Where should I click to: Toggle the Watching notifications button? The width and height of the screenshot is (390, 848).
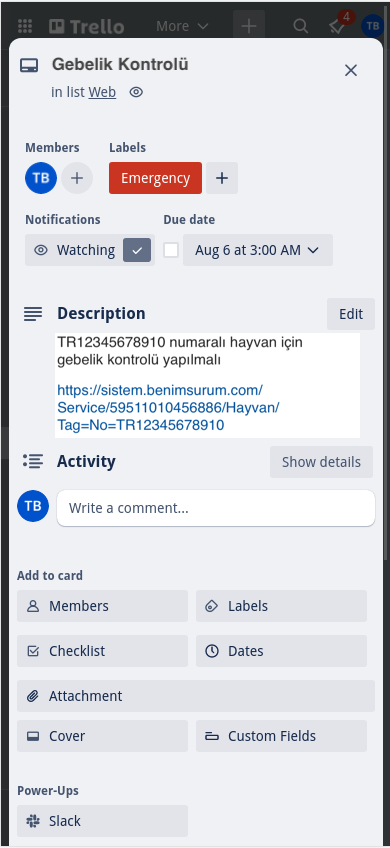90,250
